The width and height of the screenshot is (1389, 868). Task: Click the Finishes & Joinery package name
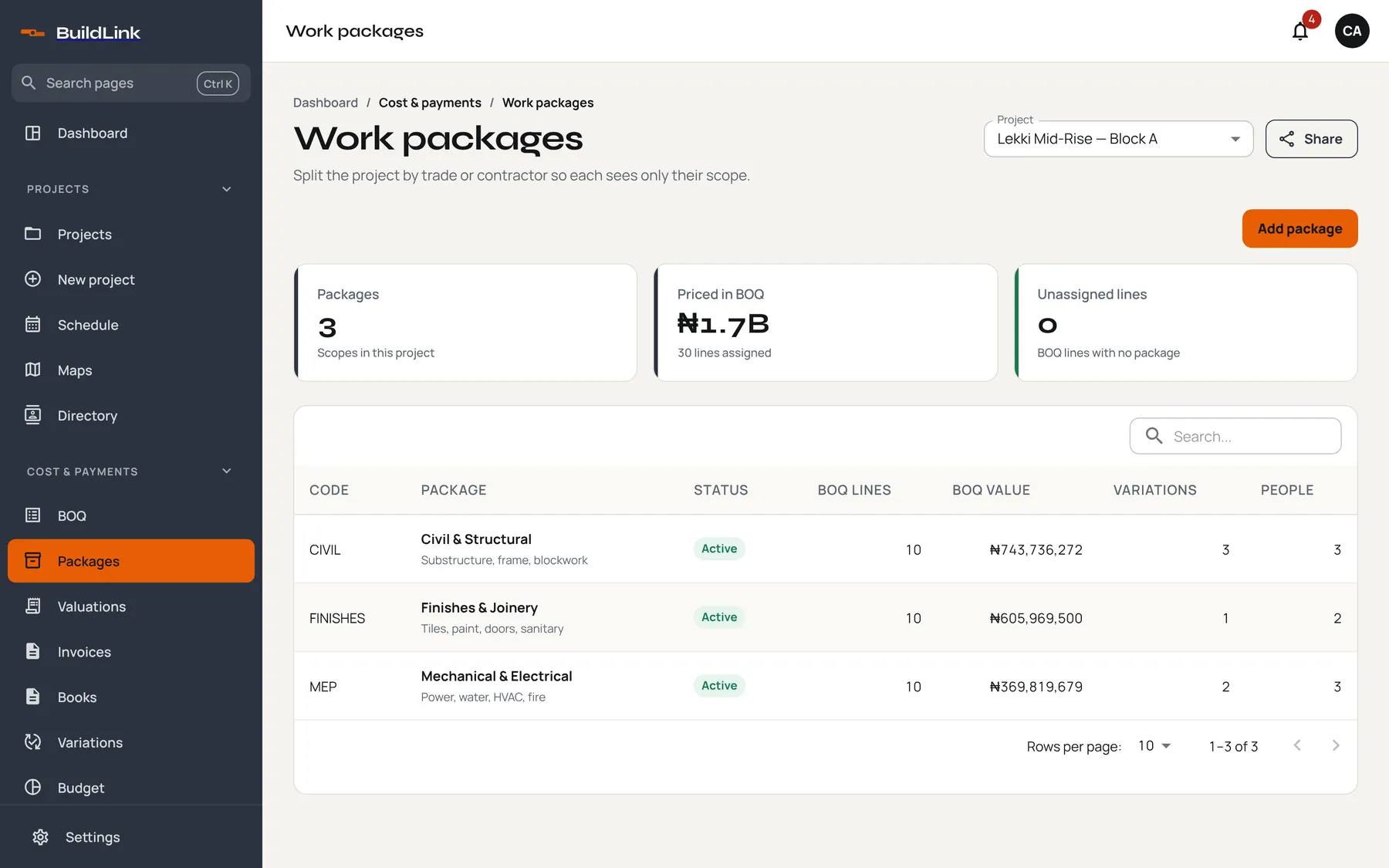tap(479, 608)
